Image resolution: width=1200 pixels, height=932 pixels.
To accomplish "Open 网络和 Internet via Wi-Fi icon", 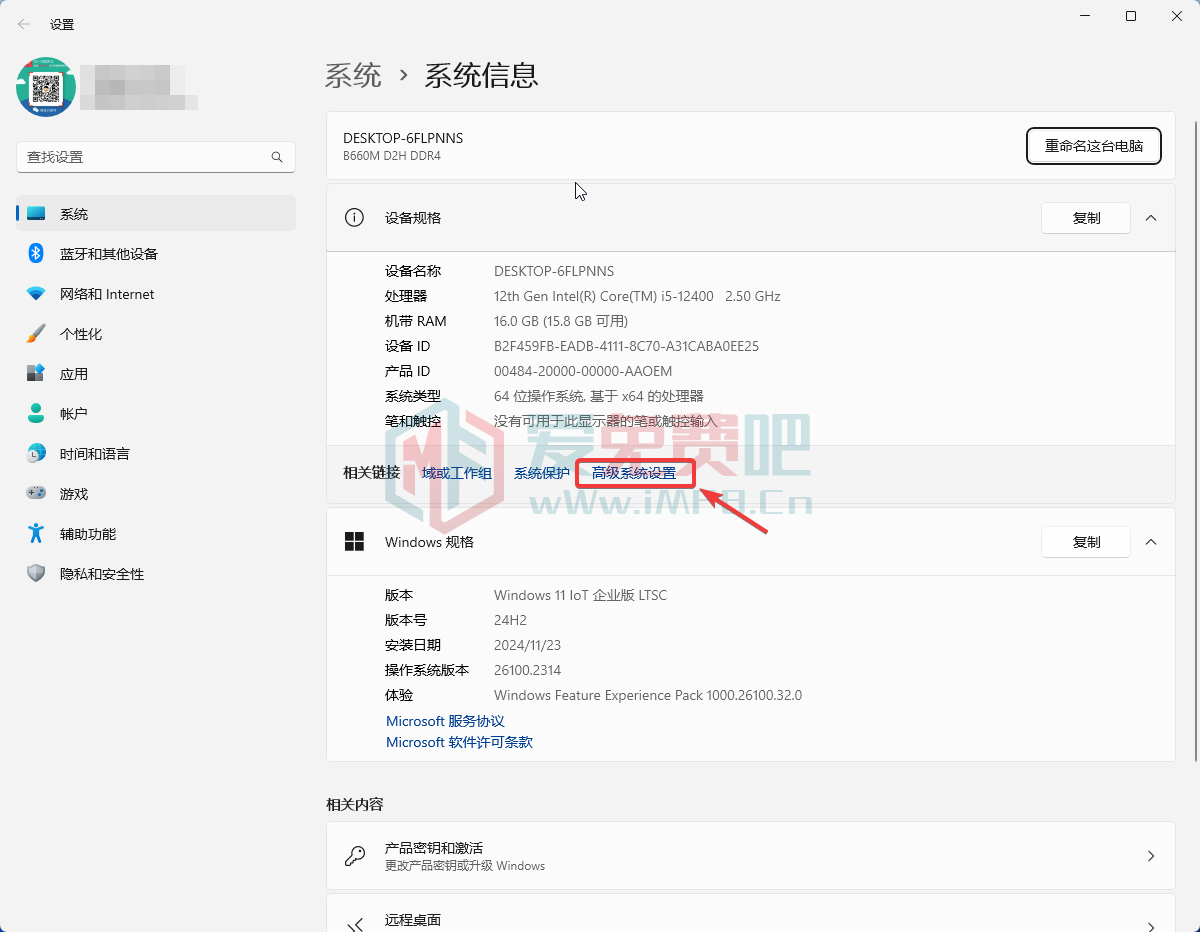I will 36,294.
